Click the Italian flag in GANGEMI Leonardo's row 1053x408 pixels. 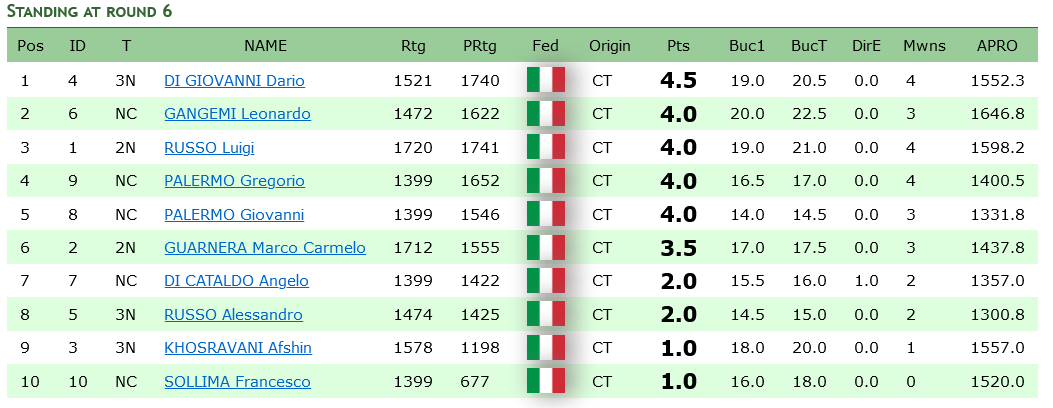point(546,114)
